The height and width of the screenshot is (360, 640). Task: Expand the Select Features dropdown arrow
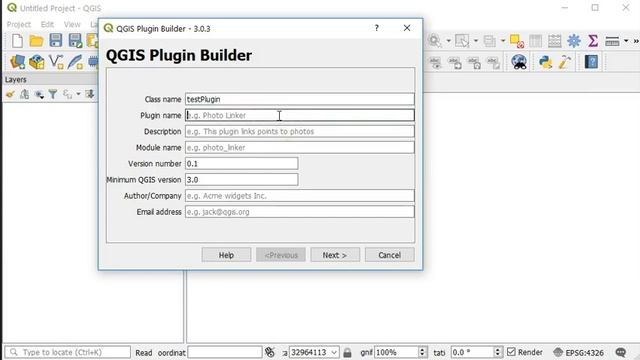476,41
